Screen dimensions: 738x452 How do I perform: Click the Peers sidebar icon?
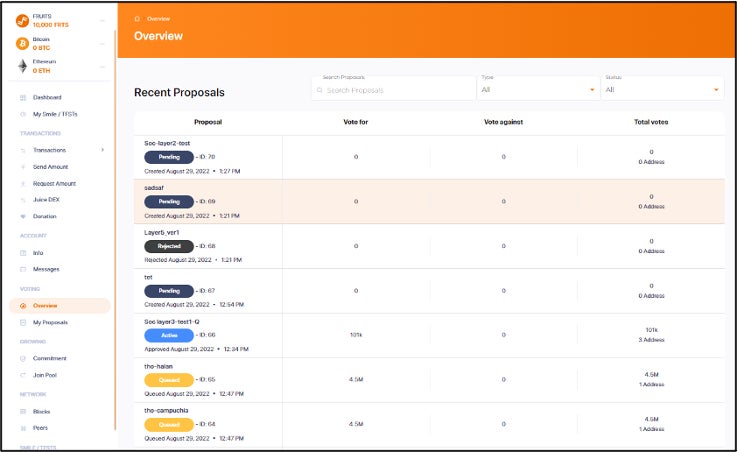(23, 428)
